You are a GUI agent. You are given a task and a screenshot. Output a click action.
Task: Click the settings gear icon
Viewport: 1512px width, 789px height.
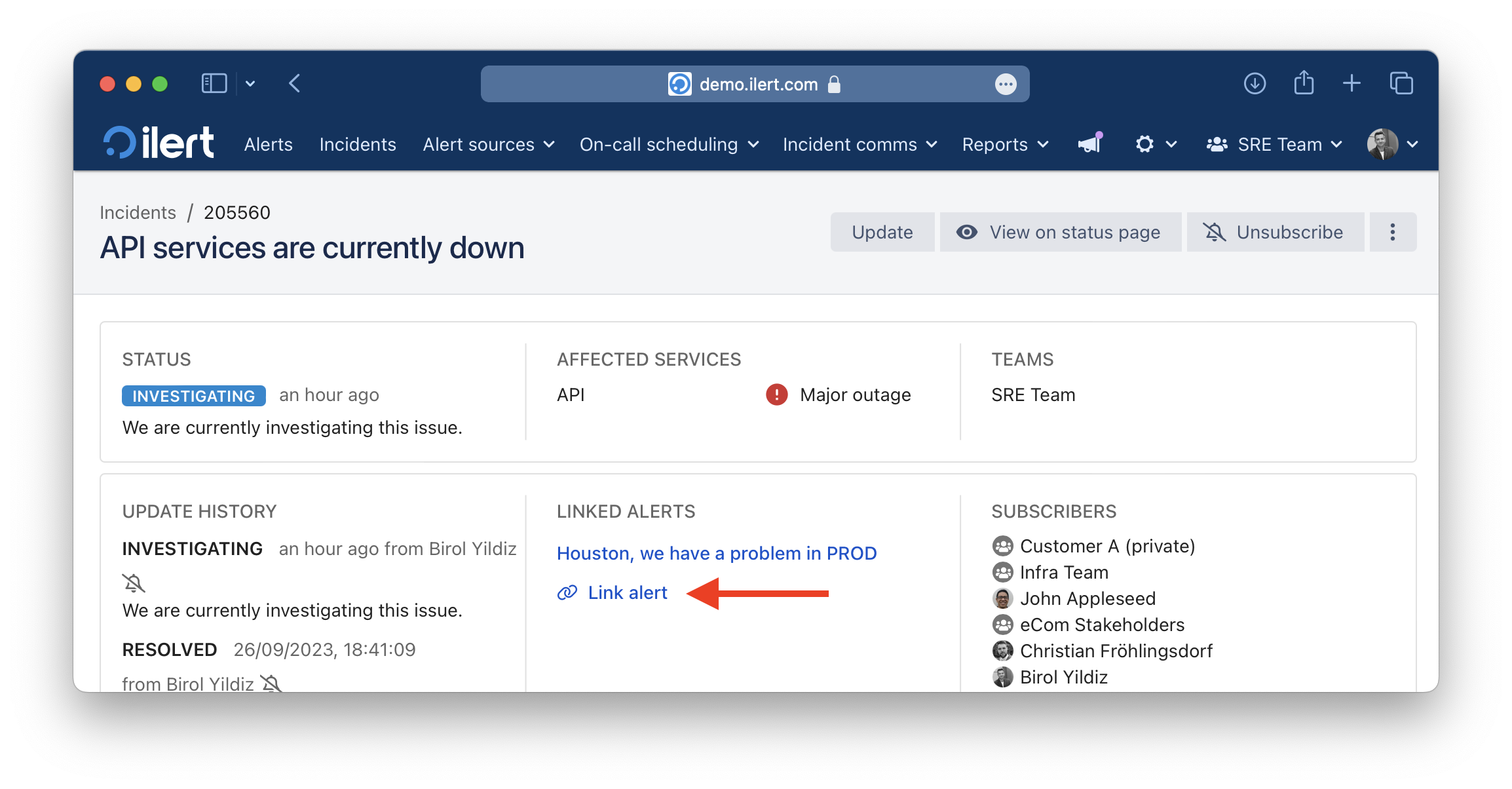pyautogui.click(x=1144, y=144)
